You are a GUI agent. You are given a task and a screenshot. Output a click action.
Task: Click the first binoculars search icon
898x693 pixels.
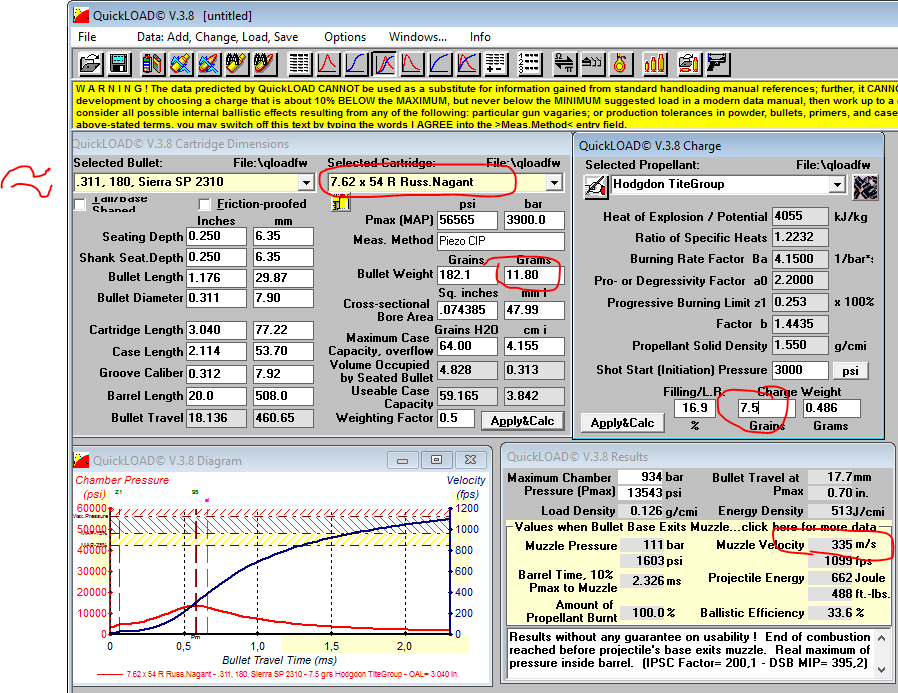pyautogui.click(x=237, y=64)
